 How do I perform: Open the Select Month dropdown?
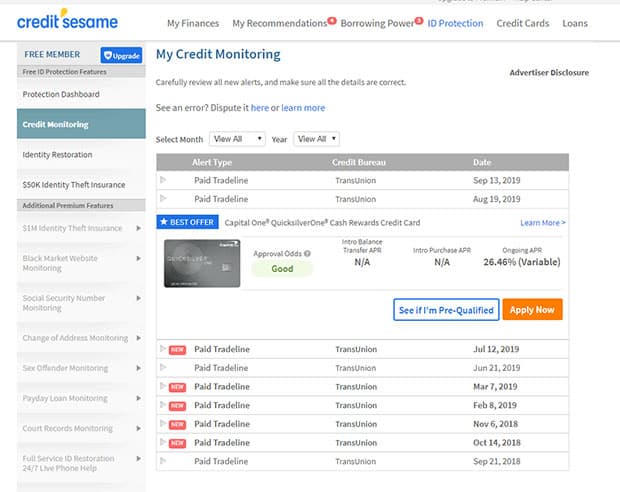[237, 139]
